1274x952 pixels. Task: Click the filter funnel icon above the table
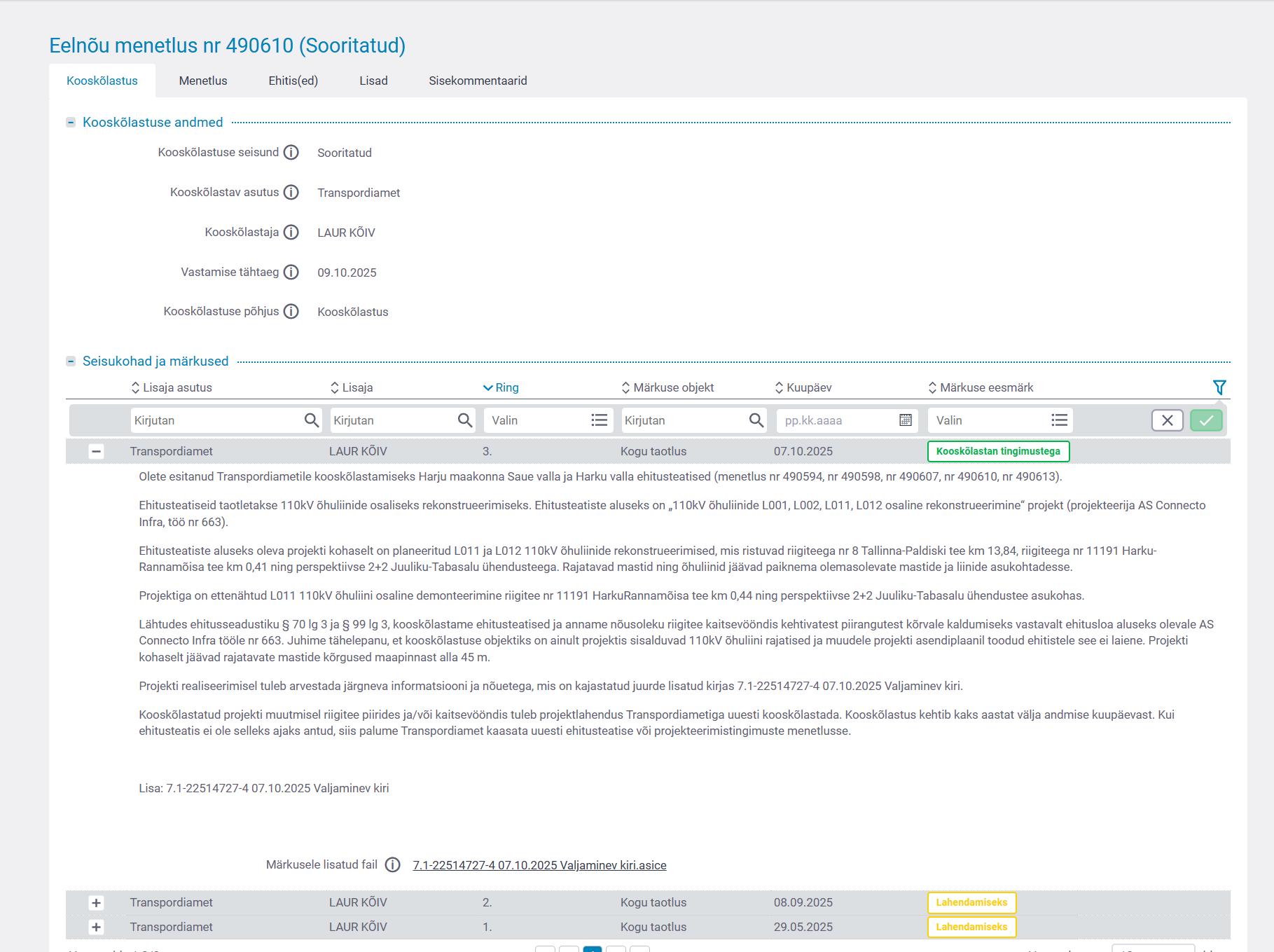pos(1219,387)
